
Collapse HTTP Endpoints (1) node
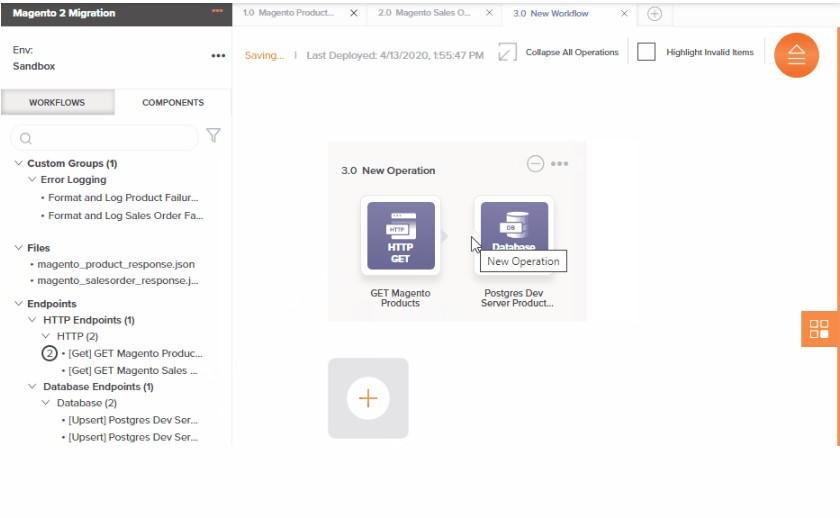(x=32, y=320)
